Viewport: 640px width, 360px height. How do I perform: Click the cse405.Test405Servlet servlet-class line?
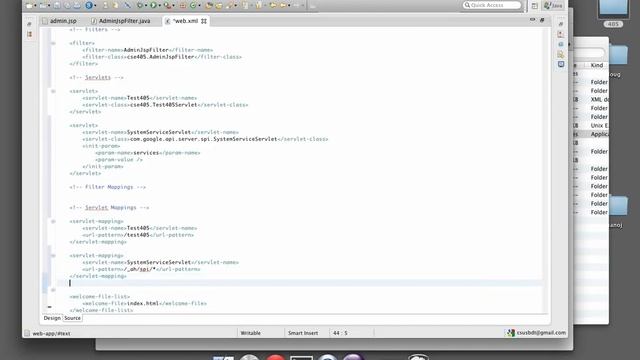[x=165, y=105]
